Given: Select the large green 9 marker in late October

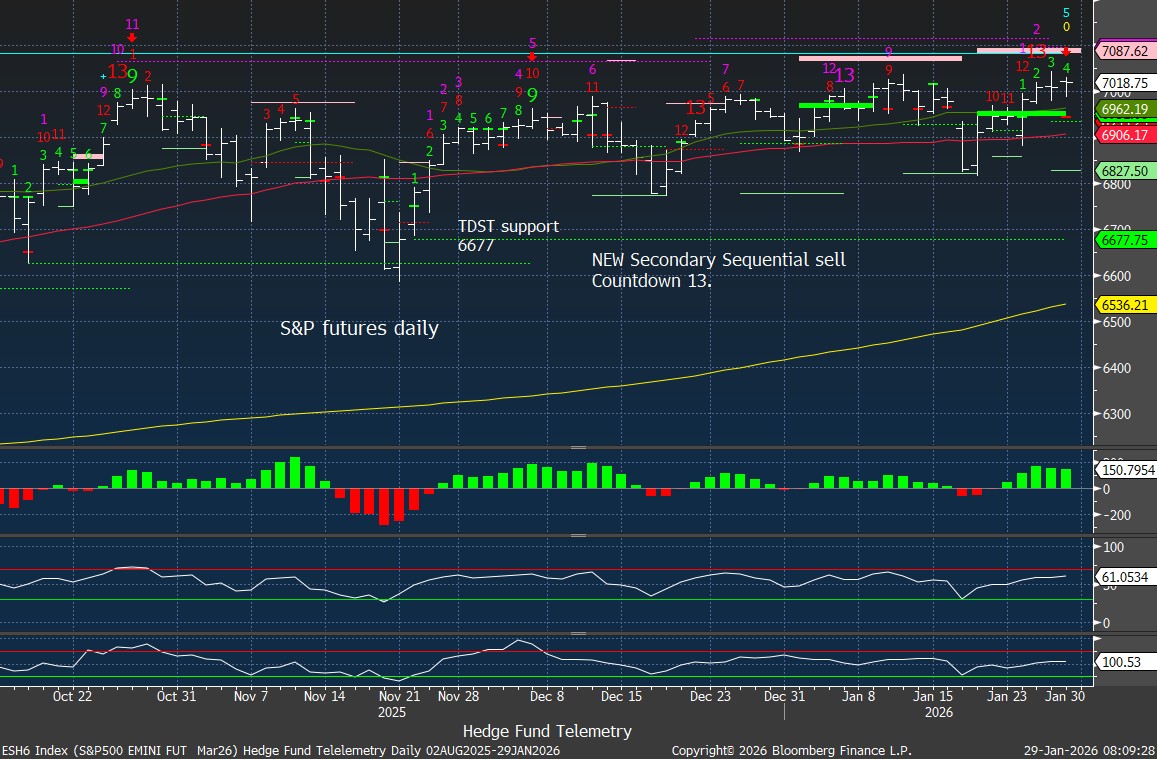Looking at the screenshot, I should [x=132, y=75].
